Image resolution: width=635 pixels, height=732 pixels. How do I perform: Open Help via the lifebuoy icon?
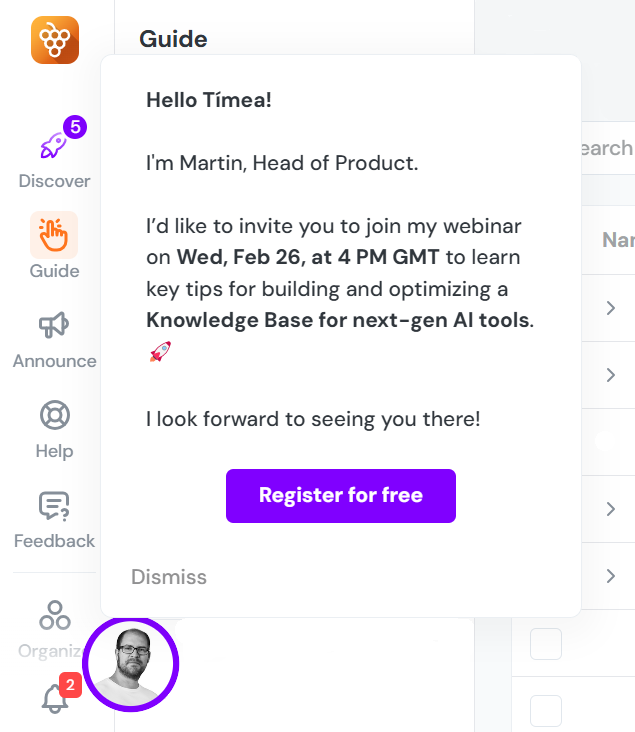point(54,415)
